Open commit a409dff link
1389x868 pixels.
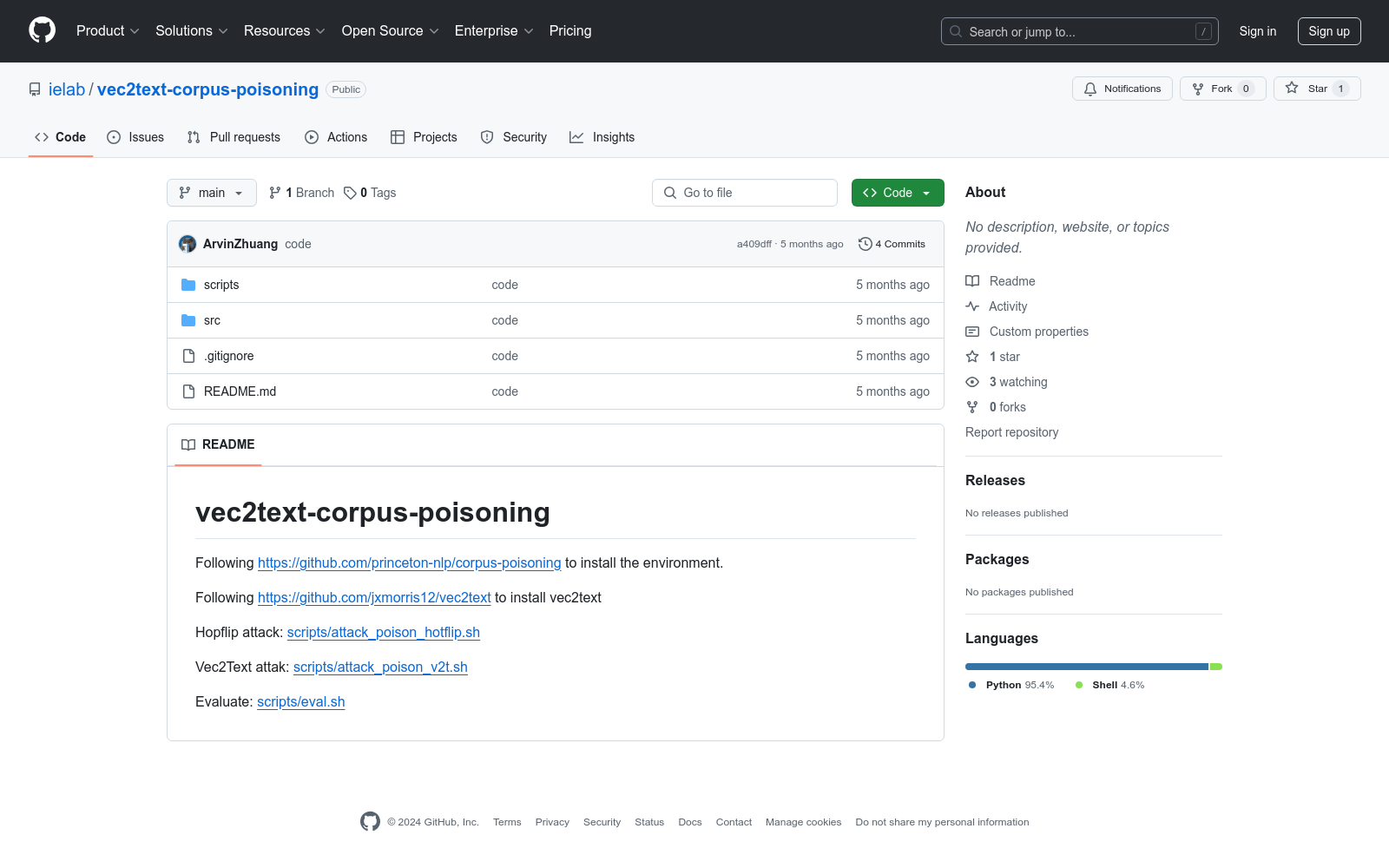tap(754, 244)
